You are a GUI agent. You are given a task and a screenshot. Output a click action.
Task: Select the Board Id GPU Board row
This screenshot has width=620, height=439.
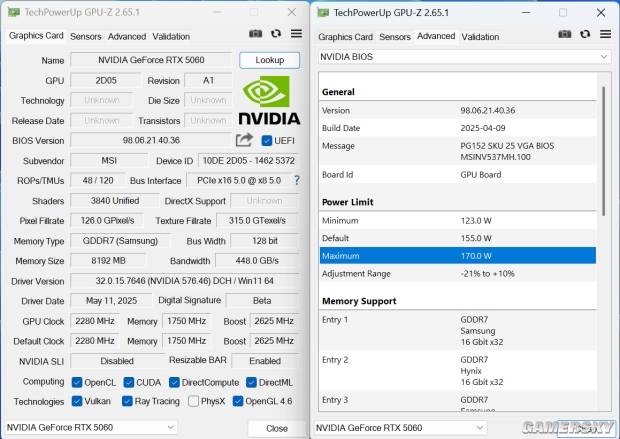point(458,174)
